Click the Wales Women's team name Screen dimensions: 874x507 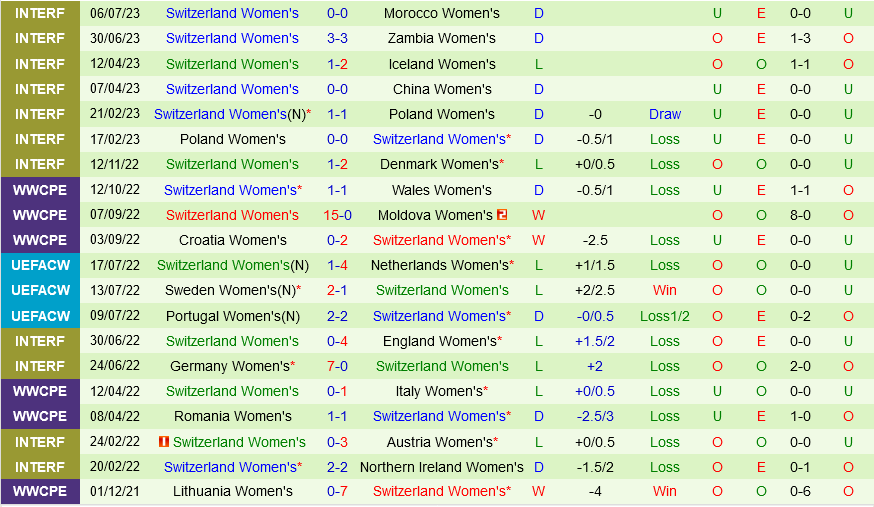coord(442,190)
